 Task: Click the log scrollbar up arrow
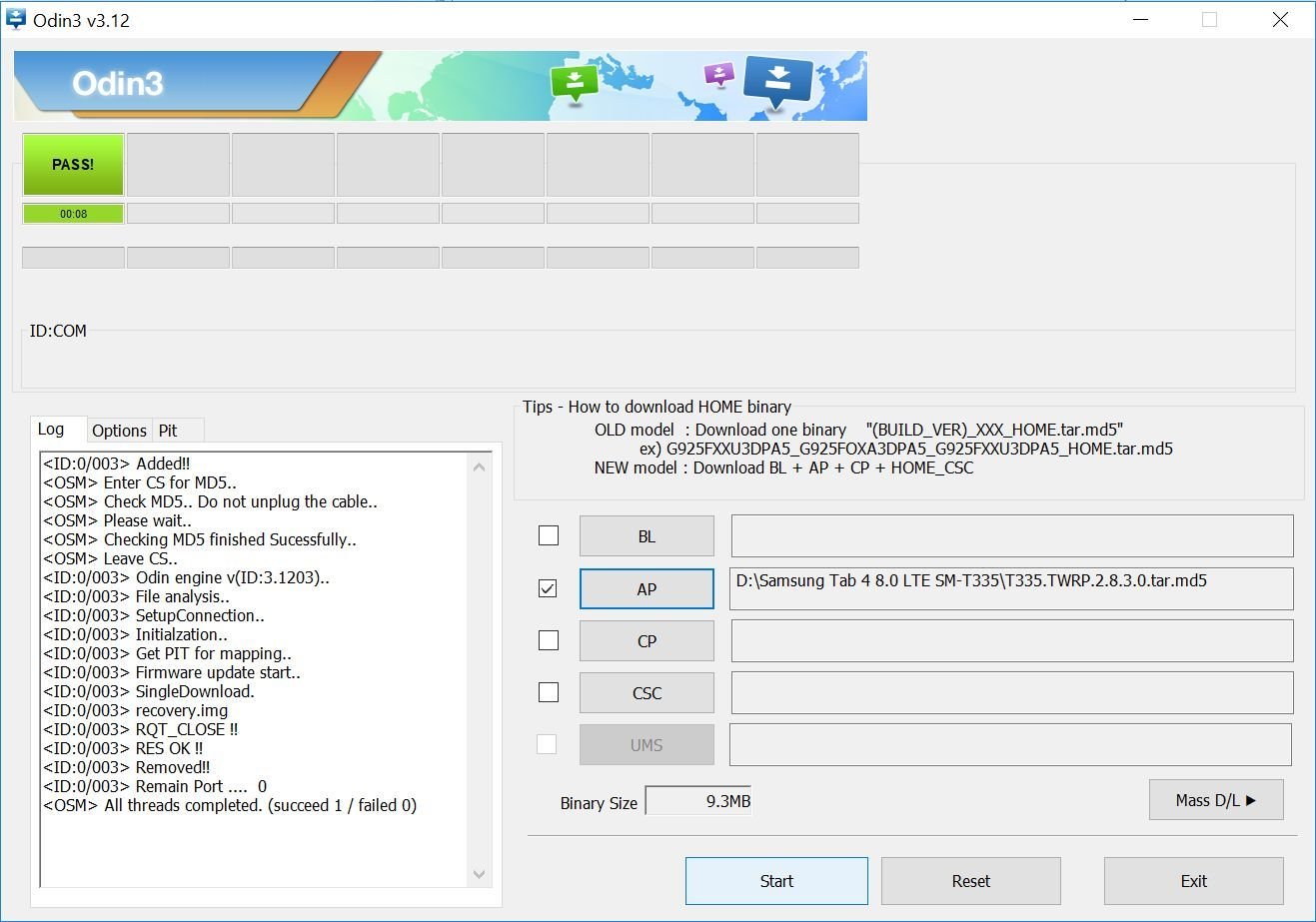pos(479,466)
